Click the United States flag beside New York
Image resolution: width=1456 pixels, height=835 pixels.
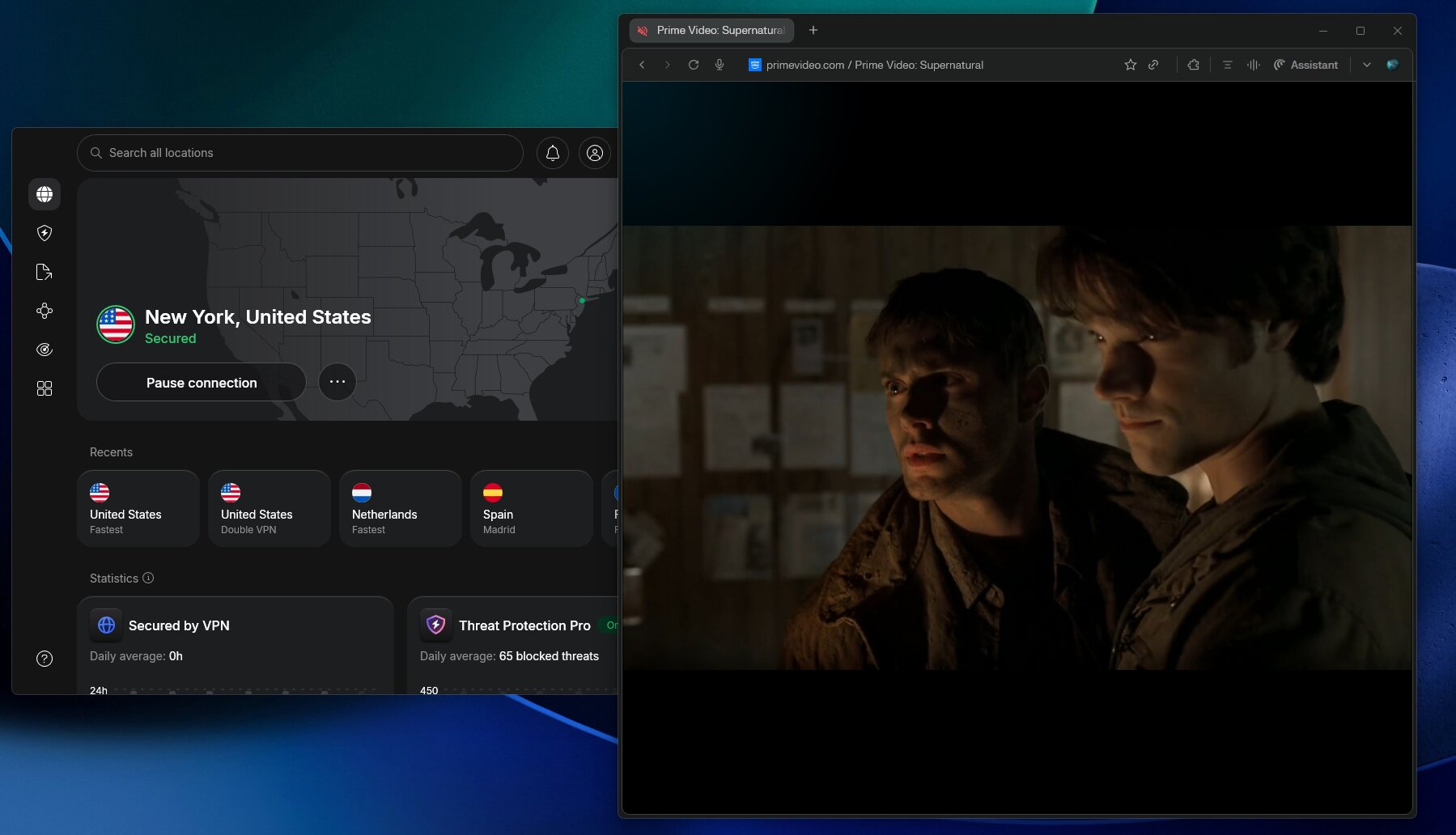tap(116, 324)
